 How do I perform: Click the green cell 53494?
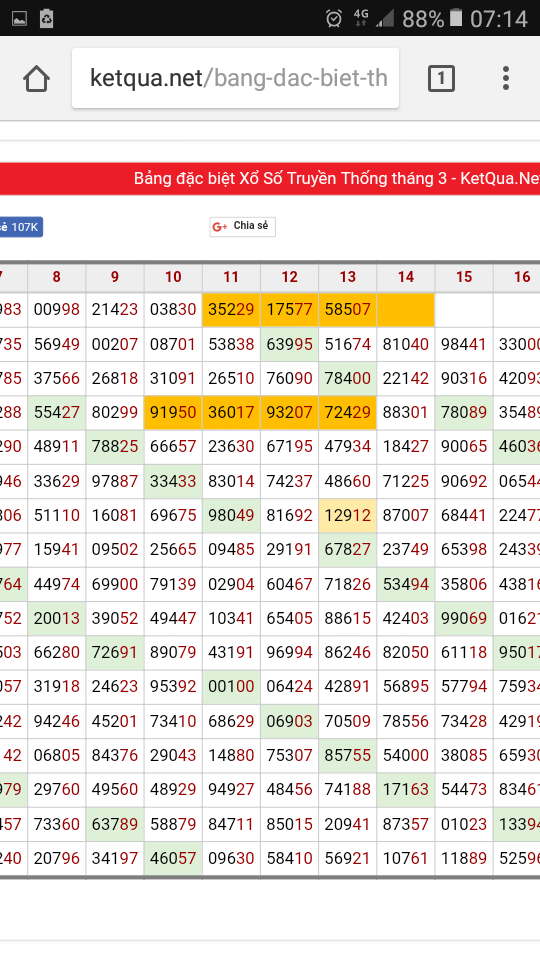tap(405, 584)
